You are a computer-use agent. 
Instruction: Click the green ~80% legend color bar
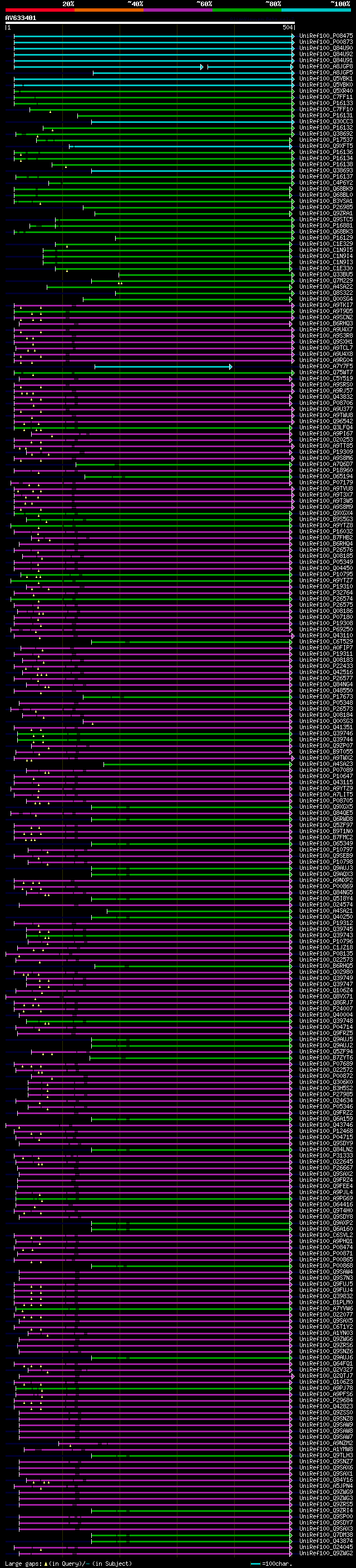coord(247,10)
